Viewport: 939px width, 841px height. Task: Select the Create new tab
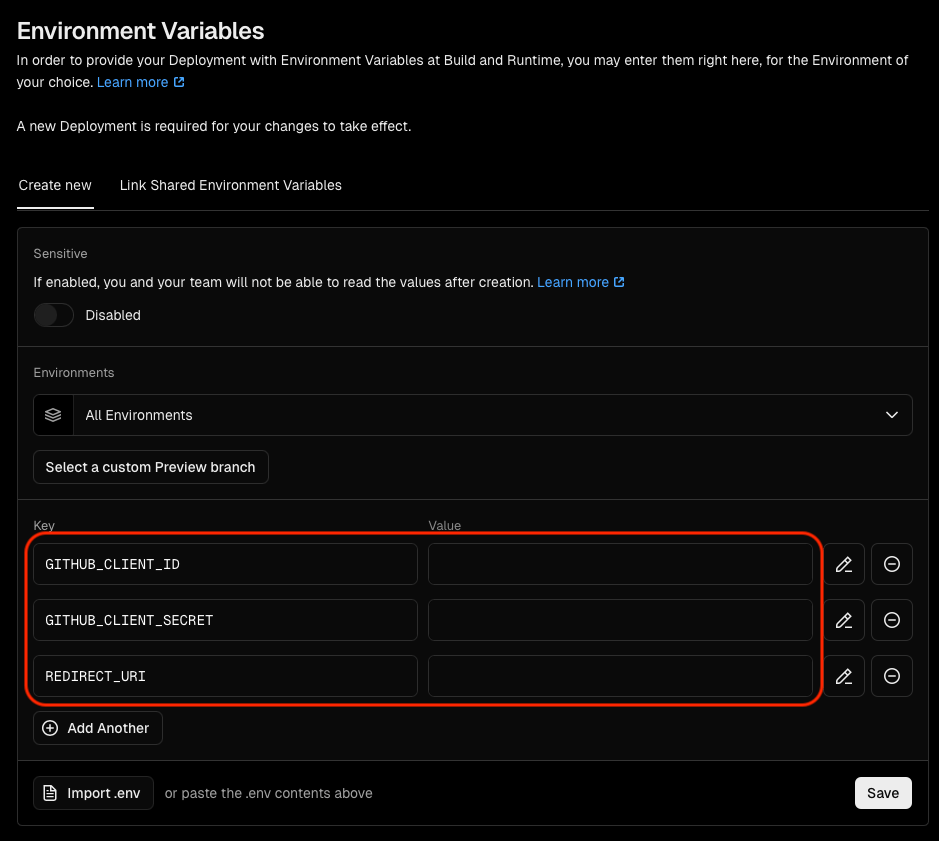[x=54, y=185]
